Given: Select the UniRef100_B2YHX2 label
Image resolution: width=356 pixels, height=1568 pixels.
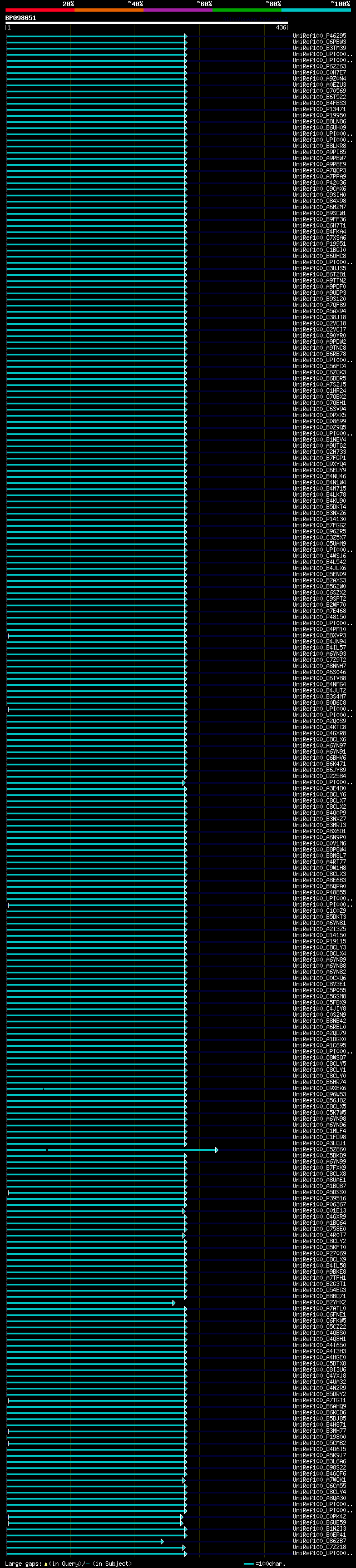Looking at the screenshot, I should click(x=319, y=1302).
